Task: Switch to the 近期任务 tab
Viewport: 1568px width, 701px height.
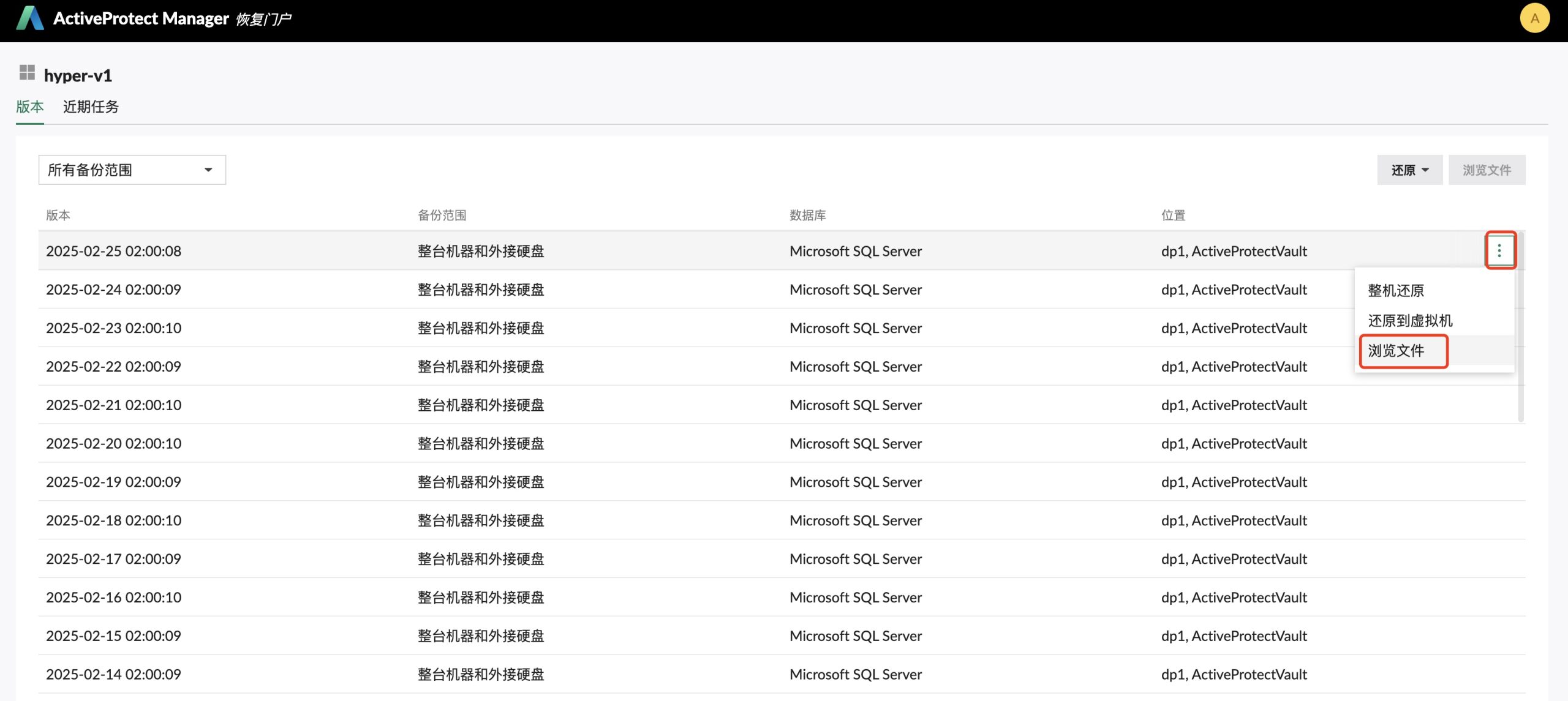Action: [91, 107]
